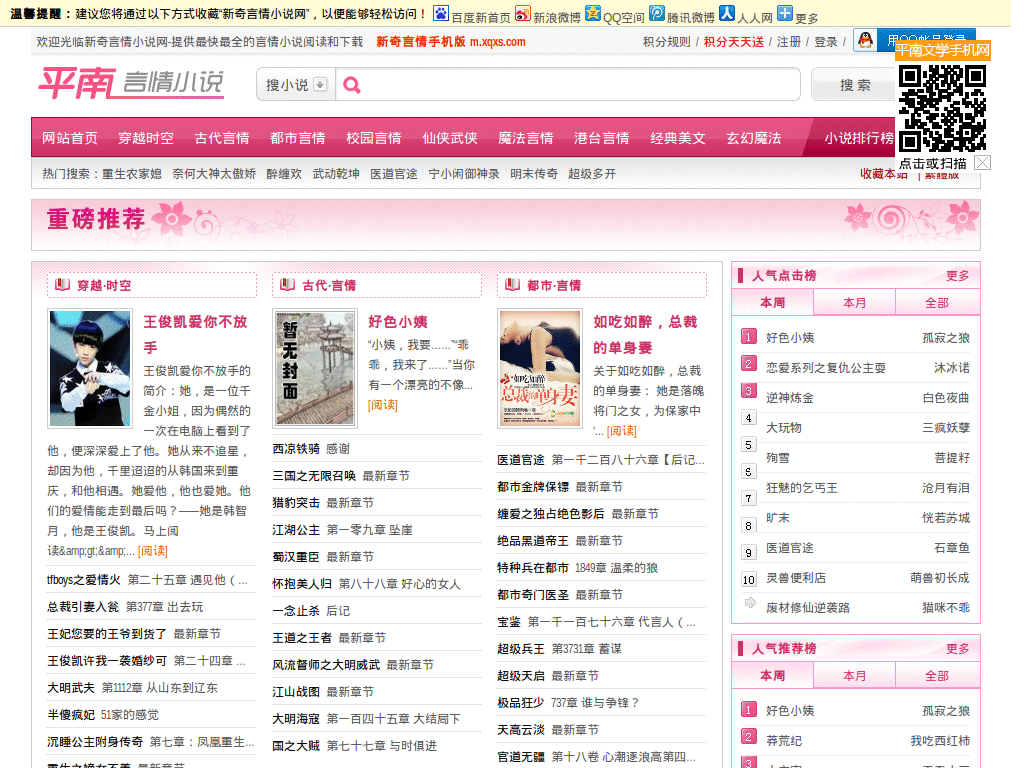Open 特种兵在都市 1849章 entry
1024x768 pixels.
click(577, 568)
